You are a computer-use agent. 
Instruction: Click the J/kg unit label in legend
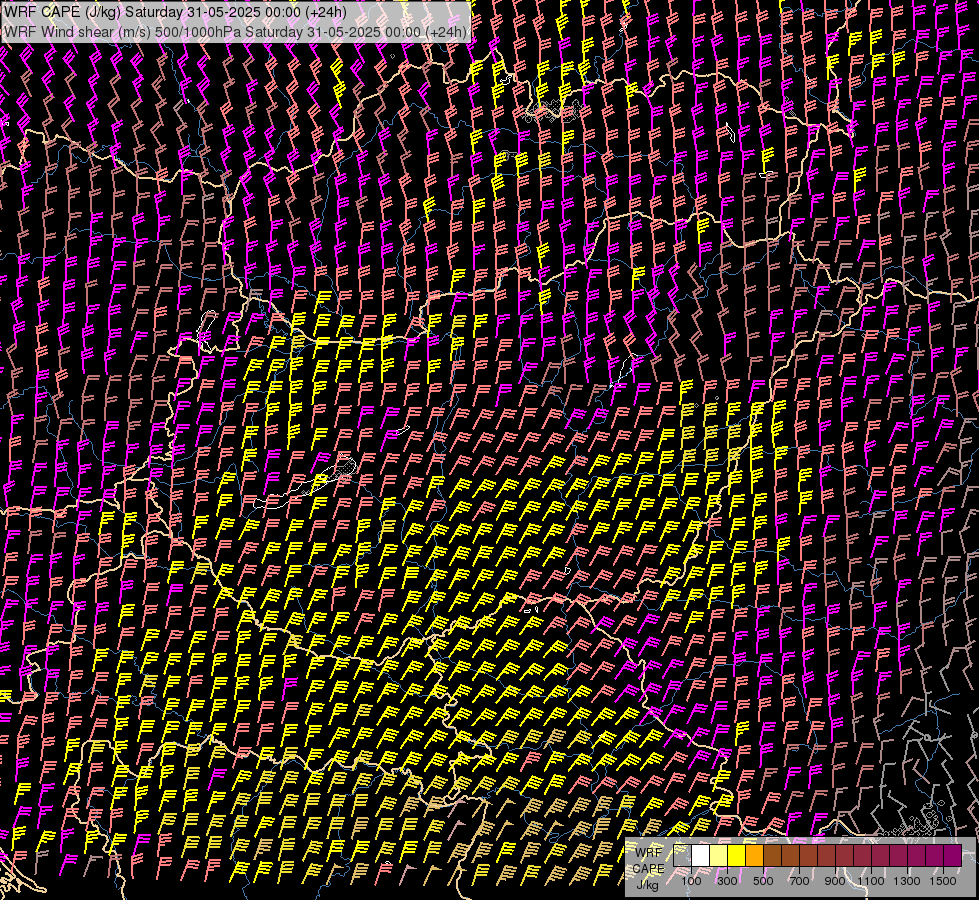click(x=647, y=885)
